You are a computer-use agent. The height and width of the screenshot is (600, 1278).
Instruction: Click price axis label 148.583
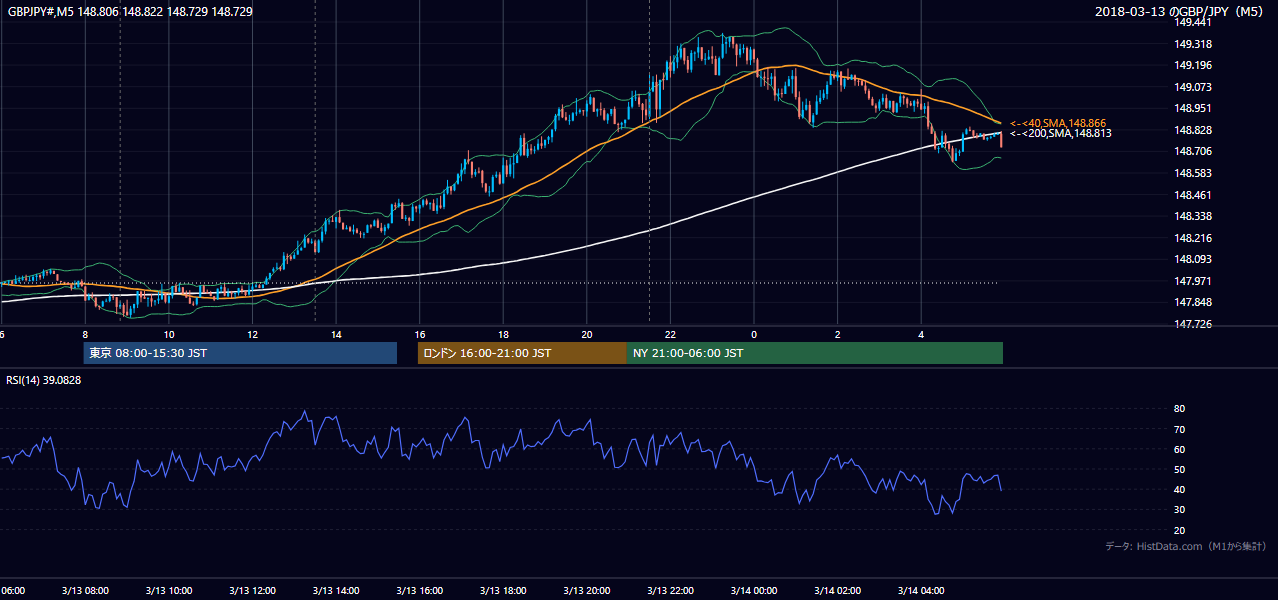point(1193,173)
